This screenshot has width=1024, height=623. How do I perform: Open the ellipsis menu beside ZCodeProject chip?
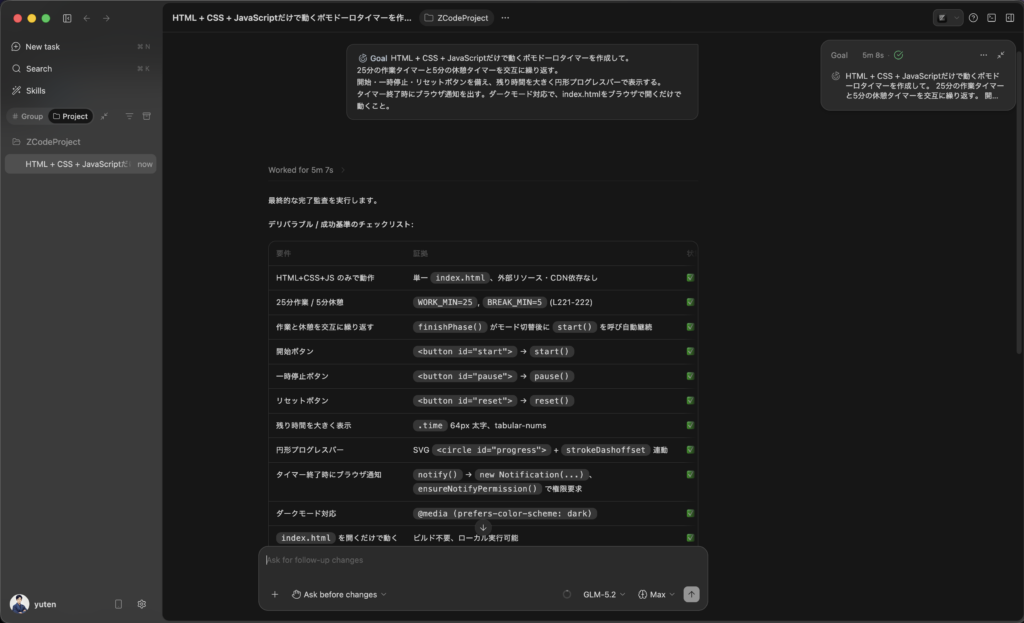[x=505, y=18]
